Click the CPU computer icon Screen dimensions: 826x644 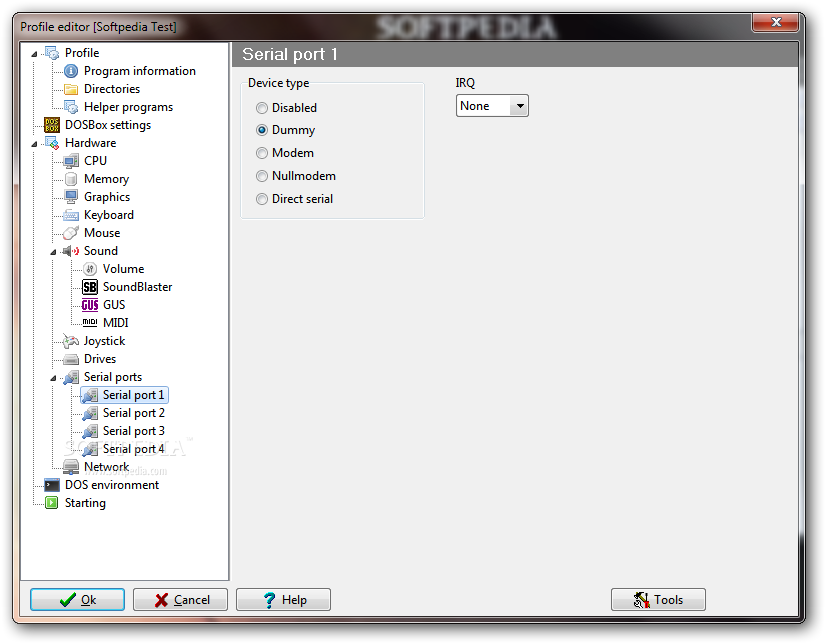(x=71, y=161)
